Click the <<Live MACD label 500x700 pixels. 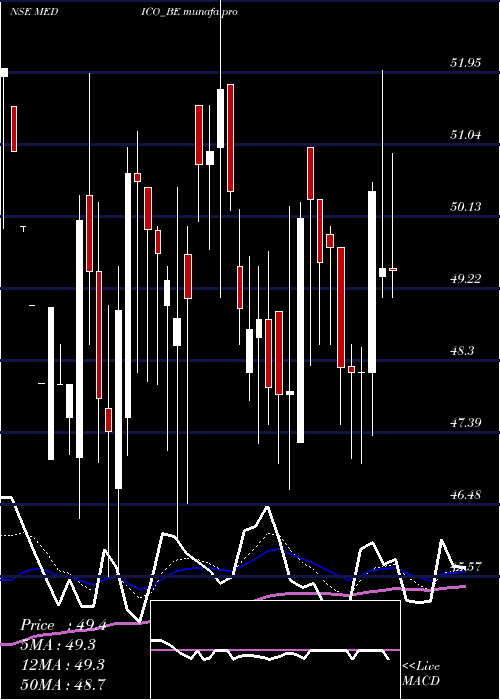(x=421, y=673)
